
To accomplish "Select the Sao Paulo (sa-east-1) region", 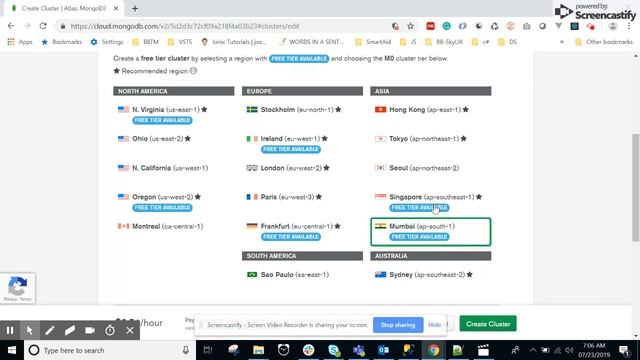I will [302, 275].
